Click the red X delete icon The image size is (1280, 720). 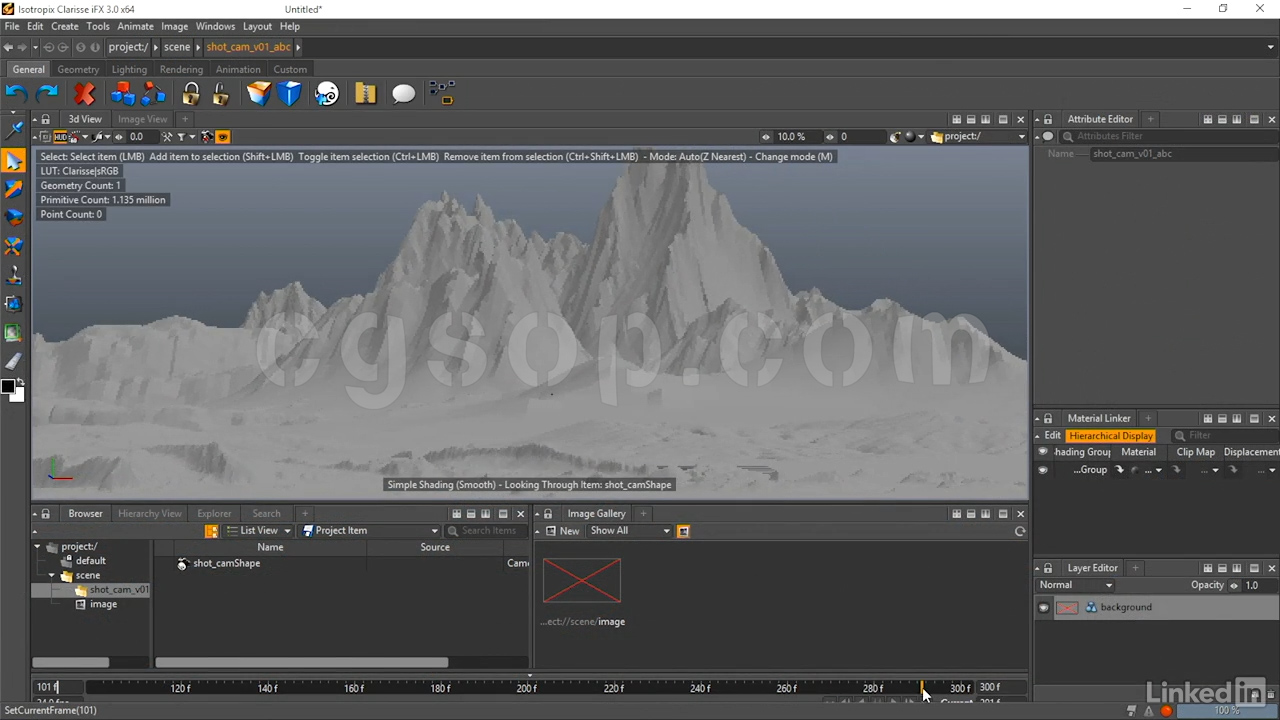84,94
